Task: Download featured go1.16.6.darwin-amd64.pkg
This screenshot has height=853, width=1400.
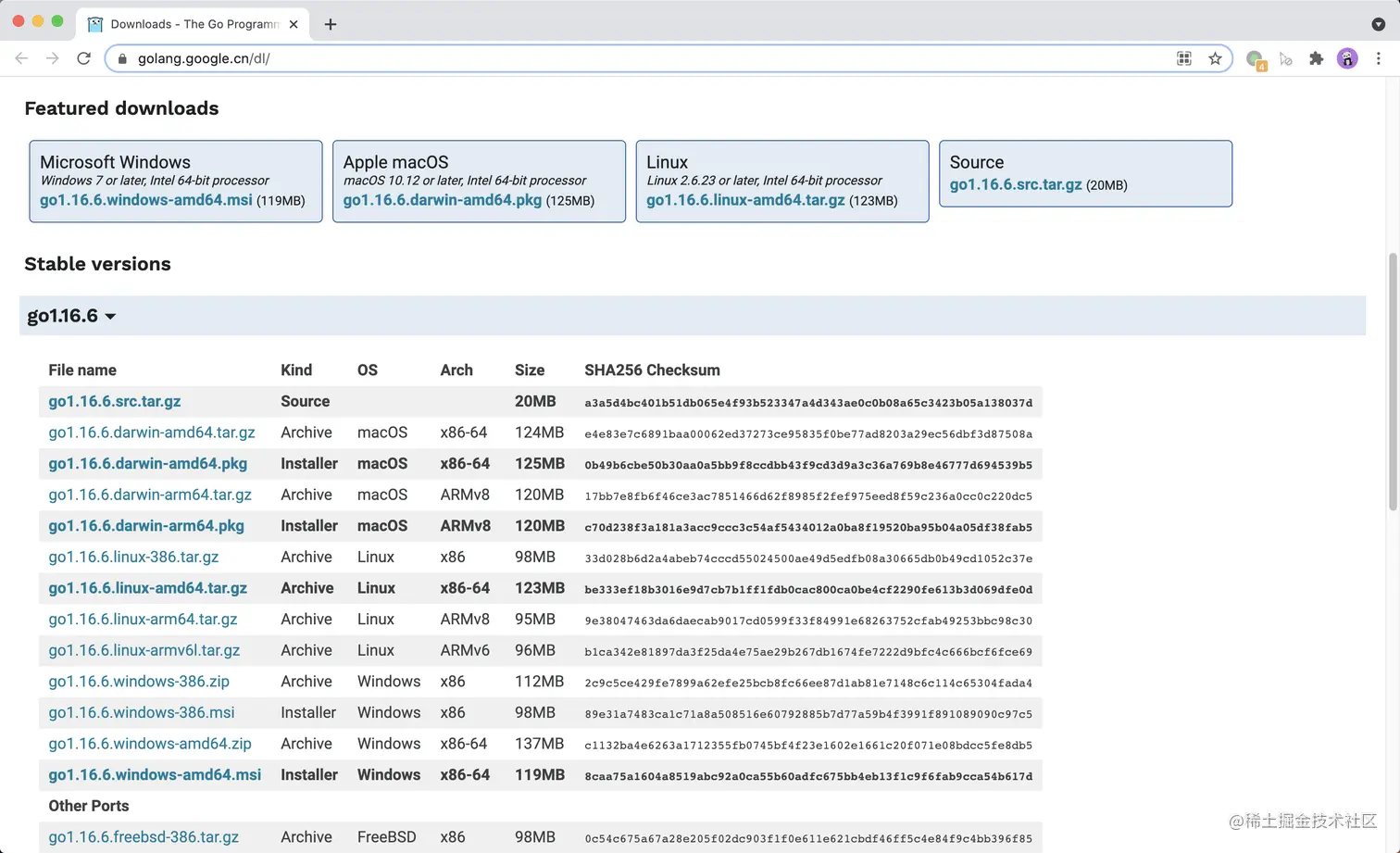Action: (x=442, y=200)
